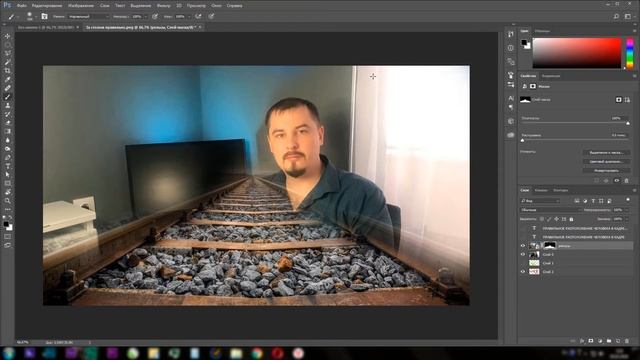Select the Eraser tool
This screenshot has width=640, height=360.
tap(7, 123)
